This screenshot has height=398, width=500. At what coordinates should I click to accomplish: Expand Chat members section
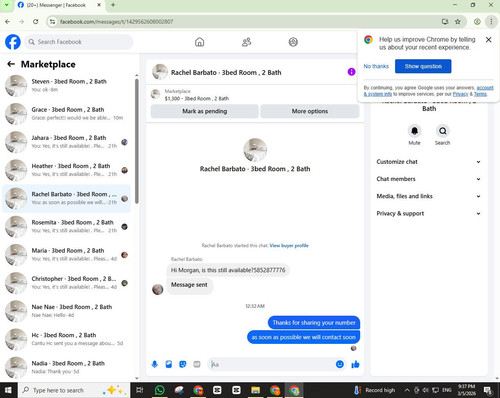[429, 179]
